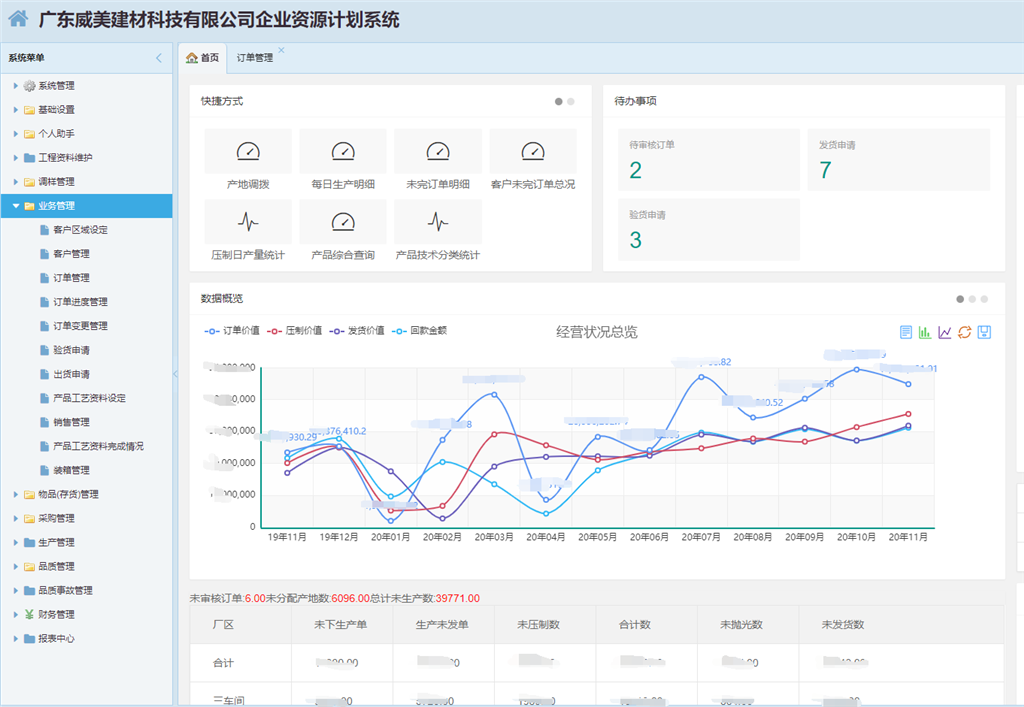Open the 产地调拨 shortcut
The height and width of the screenshot is (707, 1024).
(248, 159)
